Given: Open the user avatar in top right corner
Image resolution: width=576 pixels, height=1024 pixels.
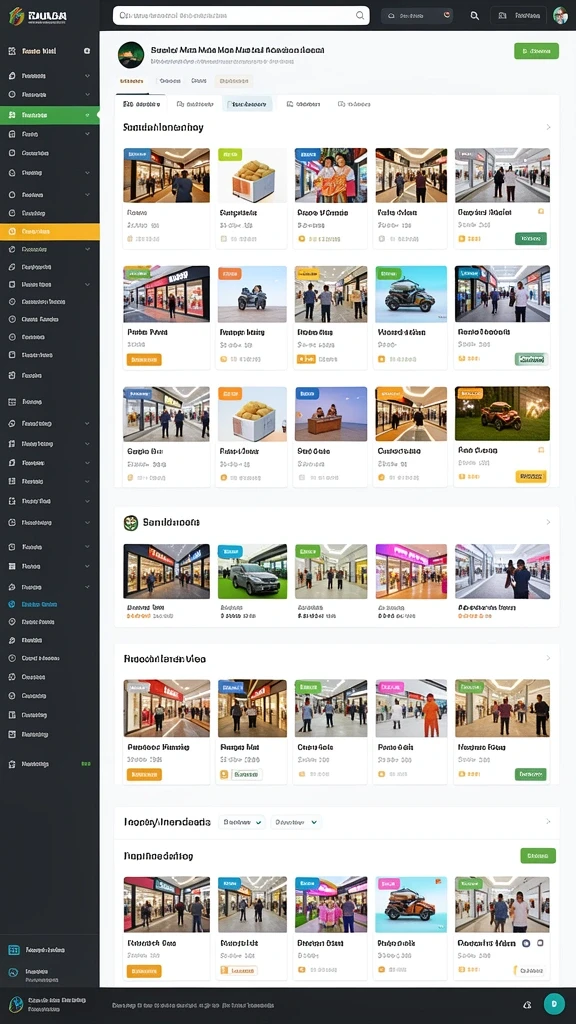Looking at the screenshot, I should (x=560, y=16).
